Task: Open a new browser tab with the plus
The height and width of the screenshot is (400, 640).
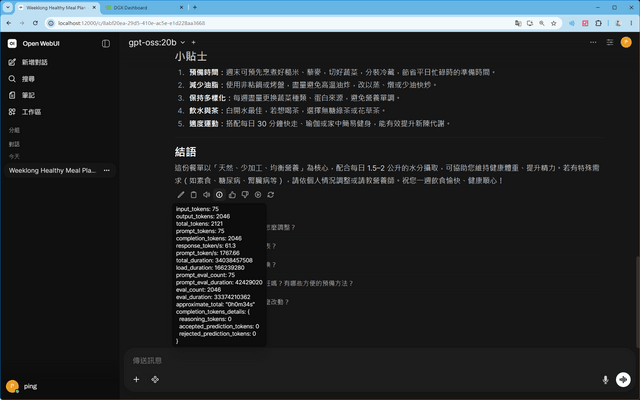Action: [x=195, y=7]
